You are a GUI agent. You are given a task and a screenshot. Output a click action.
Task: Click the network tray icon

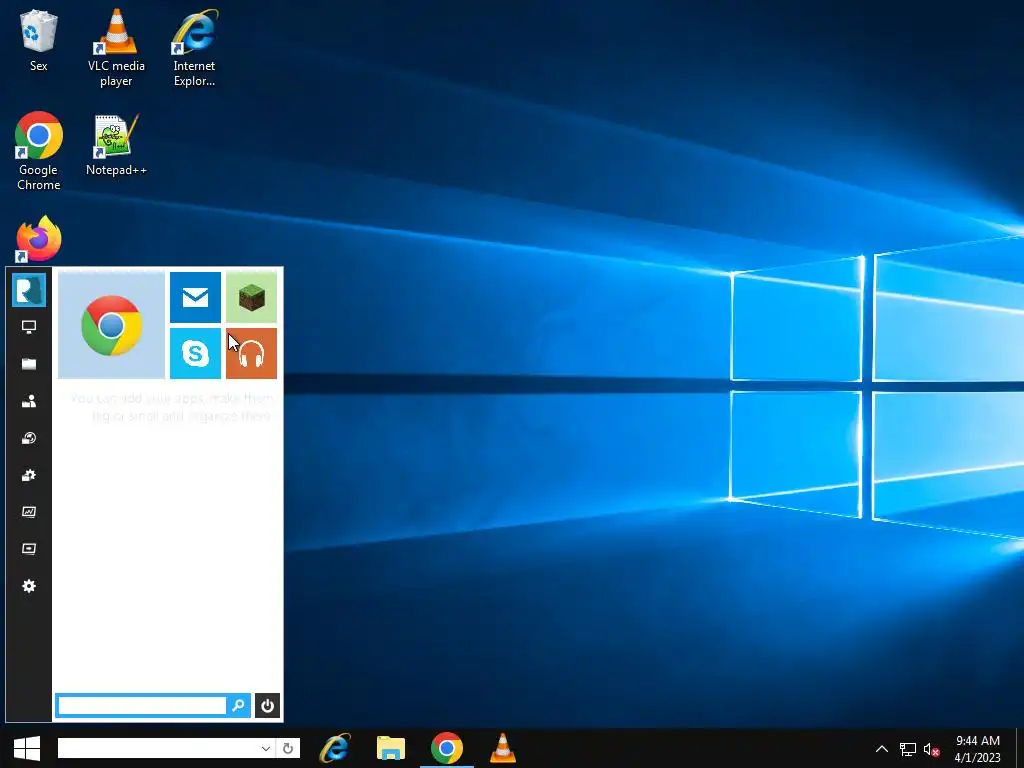click(908, 749)
